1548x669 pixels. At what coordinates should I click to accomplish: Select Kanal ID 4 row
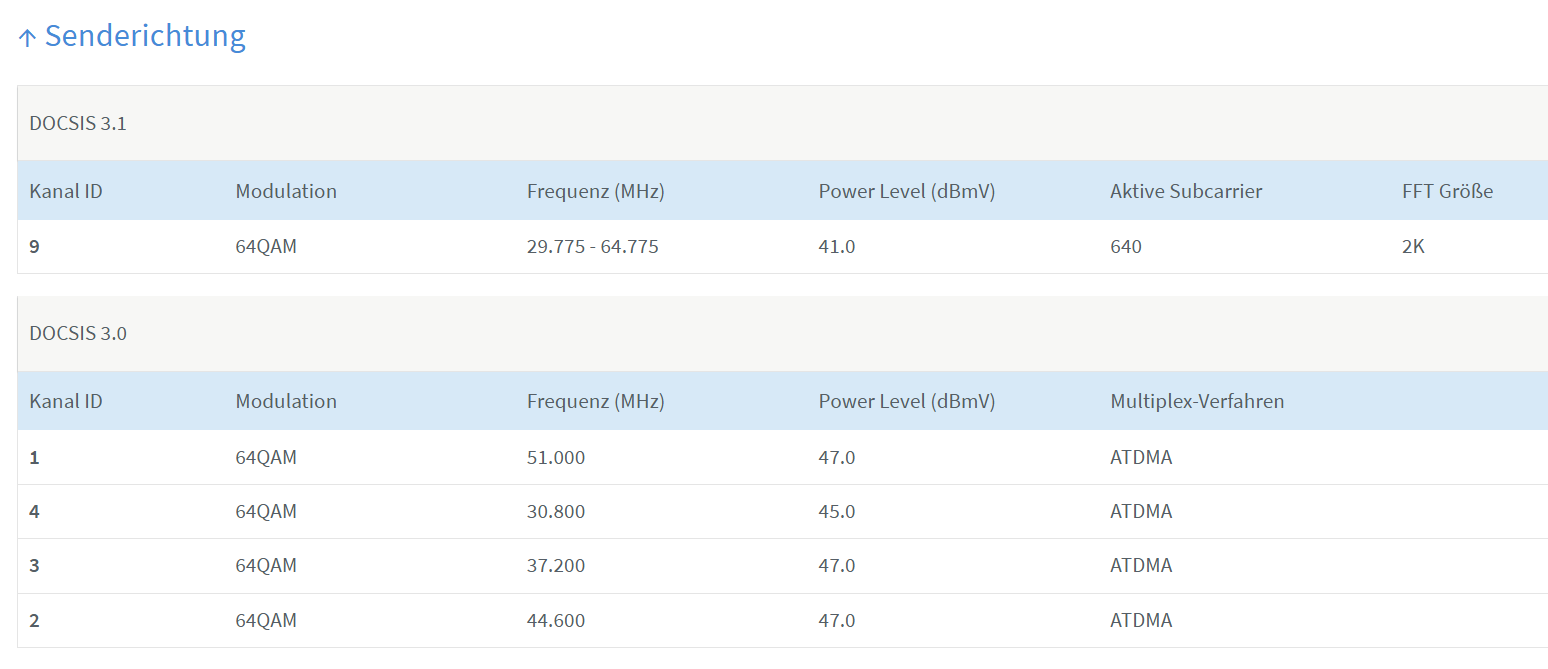(783, 512)
